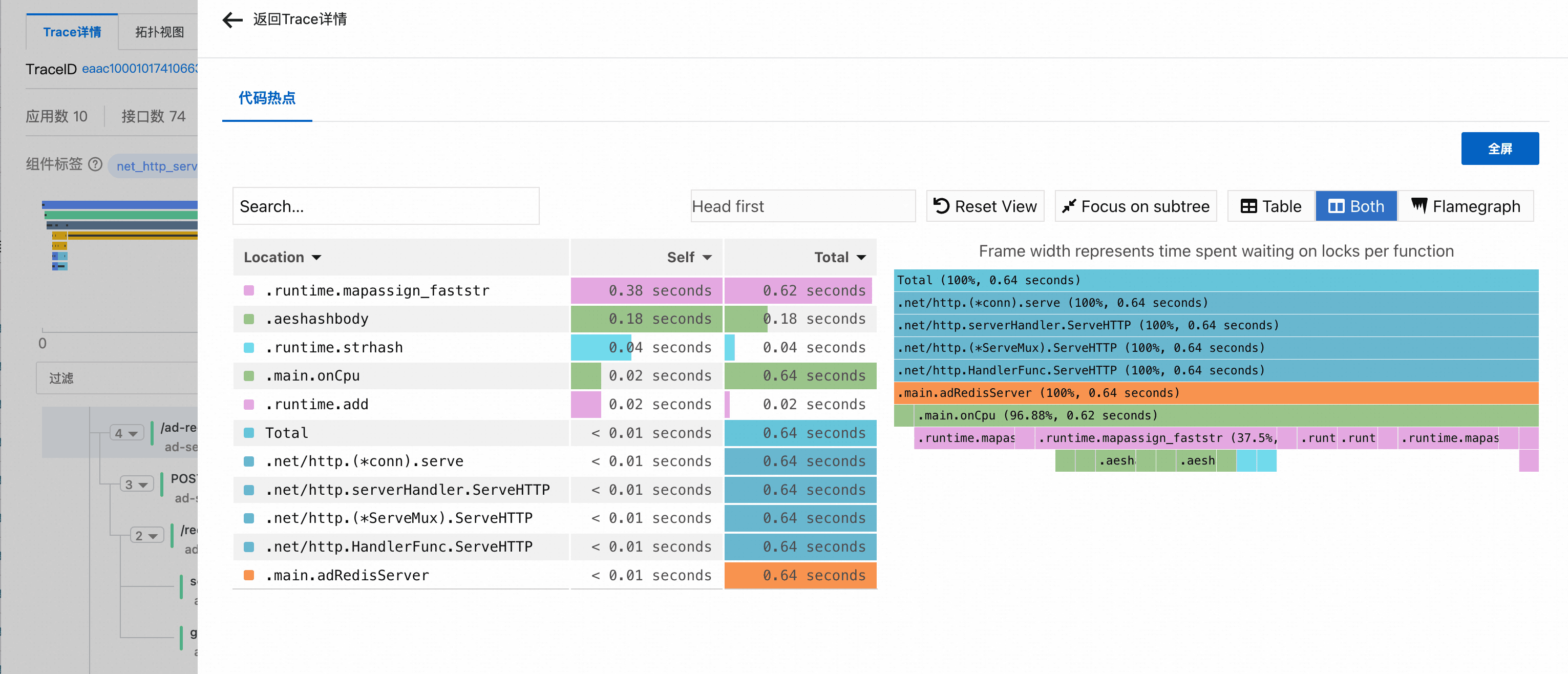Image resolution: width=1568 pixels, height=674 pixels.
Task: Switch to the Trace详情 tab
Action: [x=72, y=32]
